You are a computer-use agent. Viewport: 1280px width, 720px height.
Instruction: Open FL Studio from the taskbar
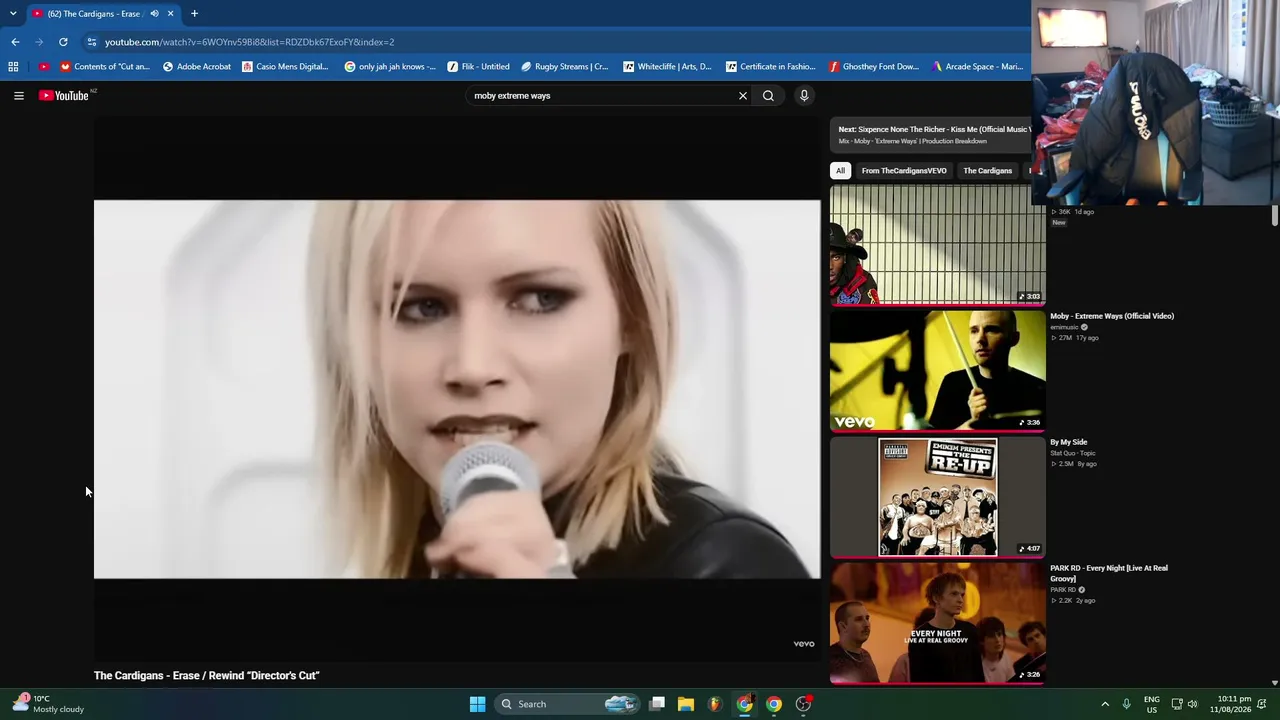[x=714, y=704]
